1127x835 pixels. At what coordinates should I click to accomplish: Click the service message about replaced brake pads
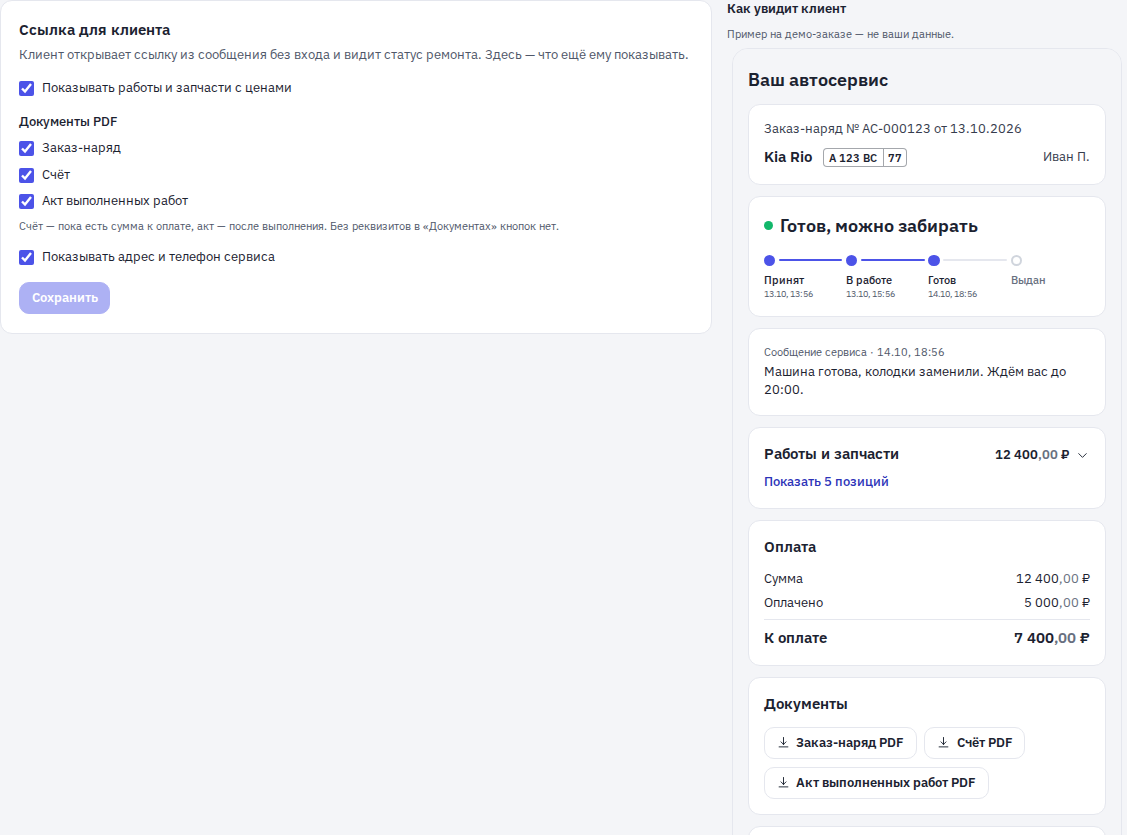pos(915,381)
